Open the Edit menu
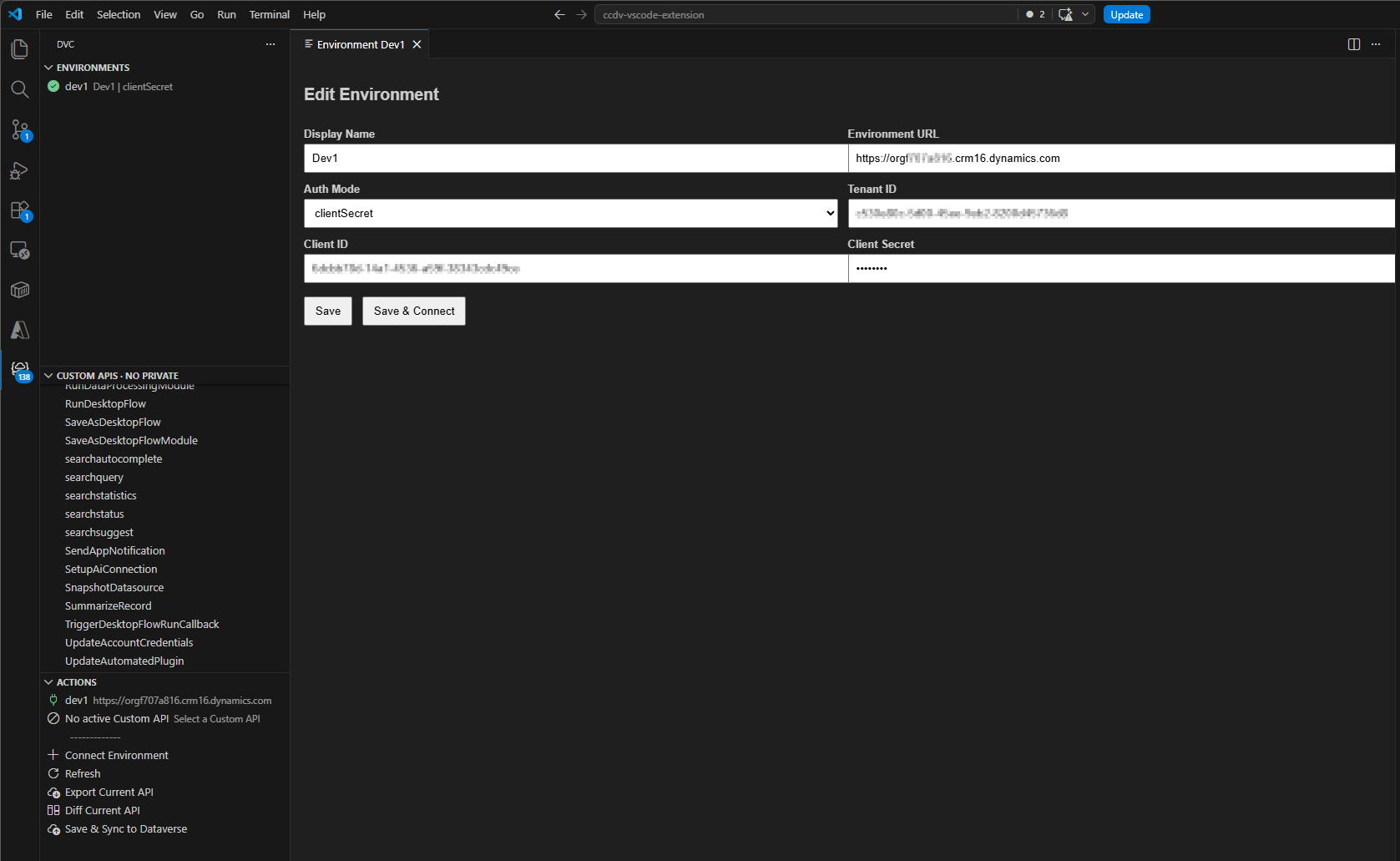 tap(74, 14)
